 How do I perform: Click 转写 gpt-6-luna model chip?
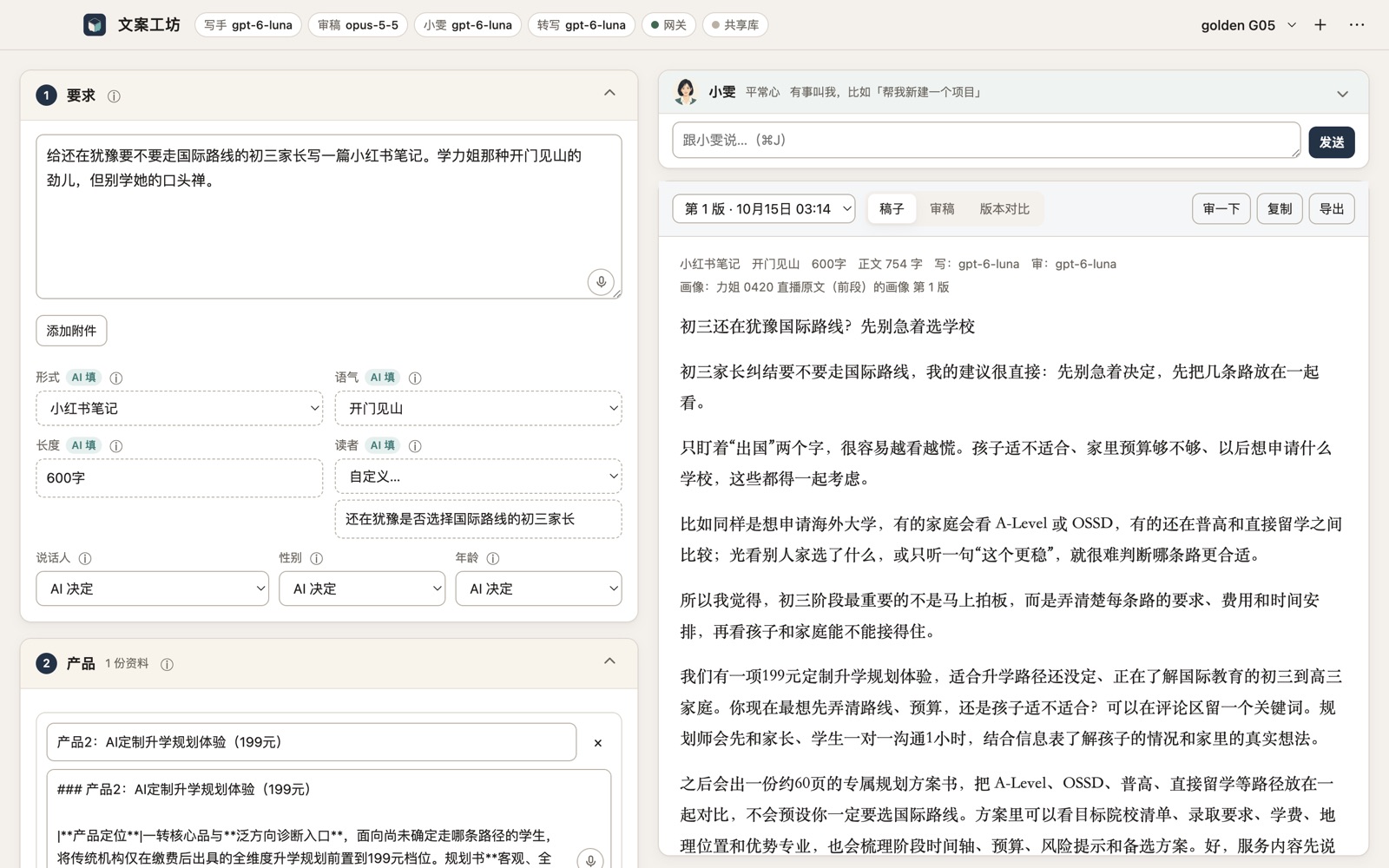click(x=582, y=25)
